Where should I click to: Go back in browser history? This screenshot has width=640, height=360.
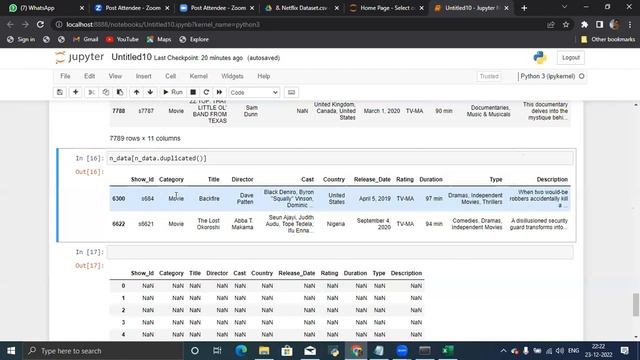click(10, 24)
